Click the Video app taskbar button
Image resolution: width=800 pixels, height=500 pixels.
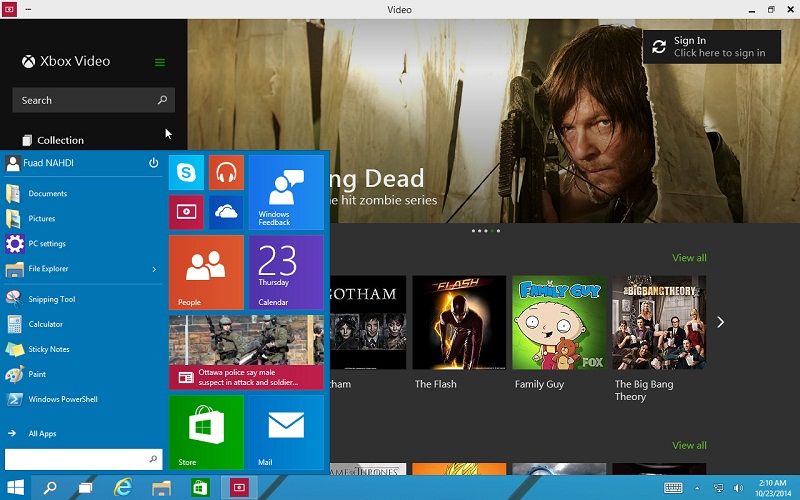point(239,488)
